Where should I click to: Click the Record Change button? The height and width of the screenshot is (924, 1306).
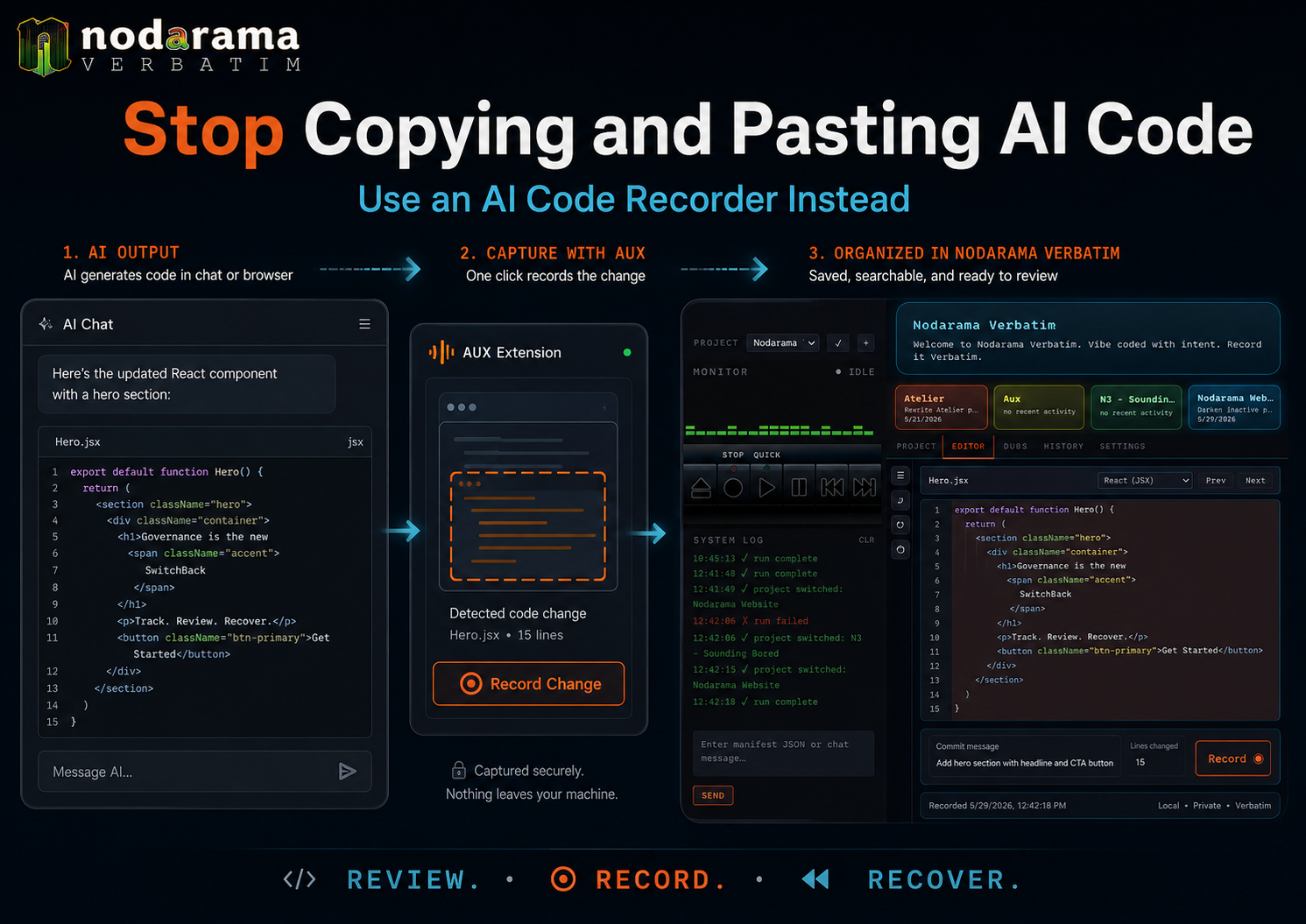(529, 683)
